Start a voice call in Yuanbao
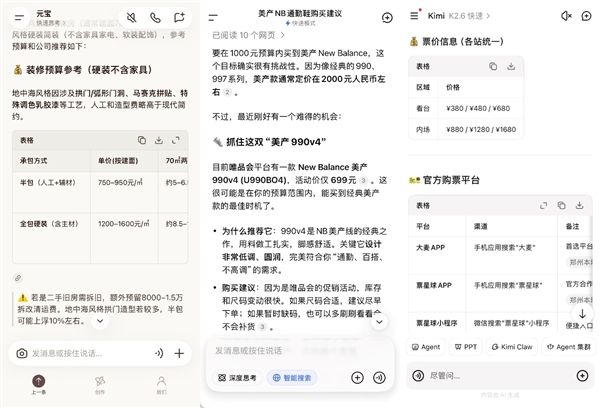 (x=155, y=18)
